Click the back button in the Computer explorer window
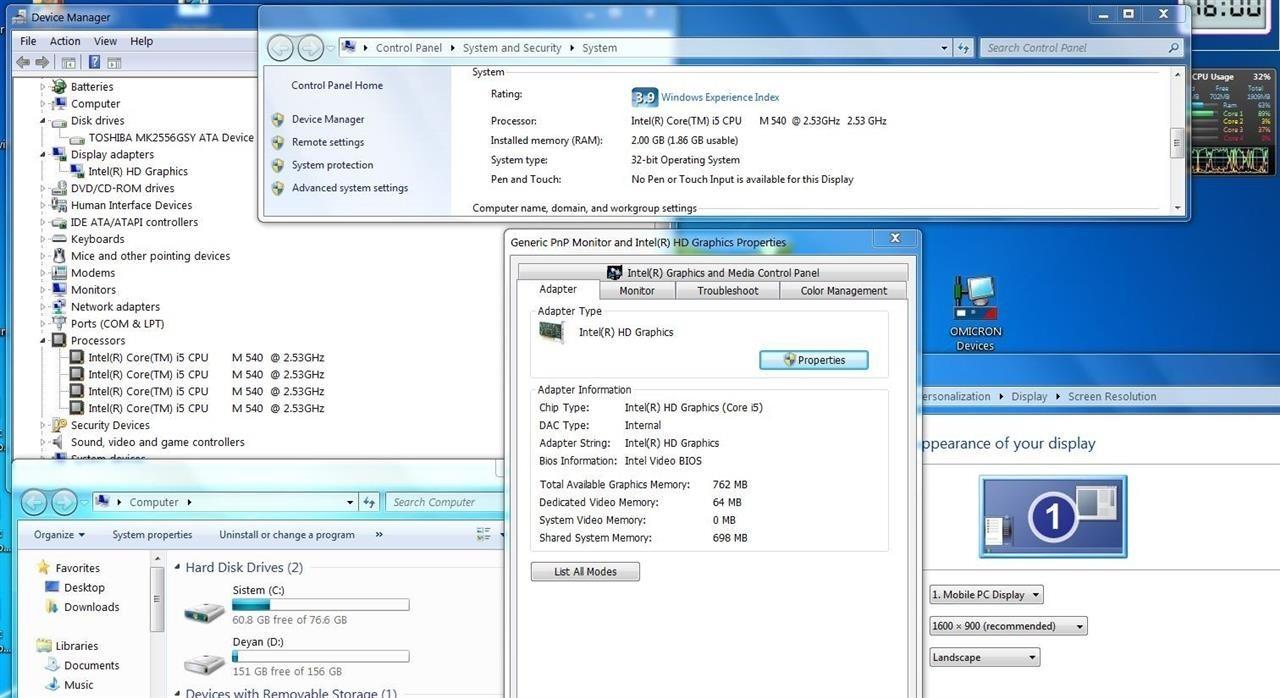This screenshot has width=1280, height=698. tap(34, 502)
